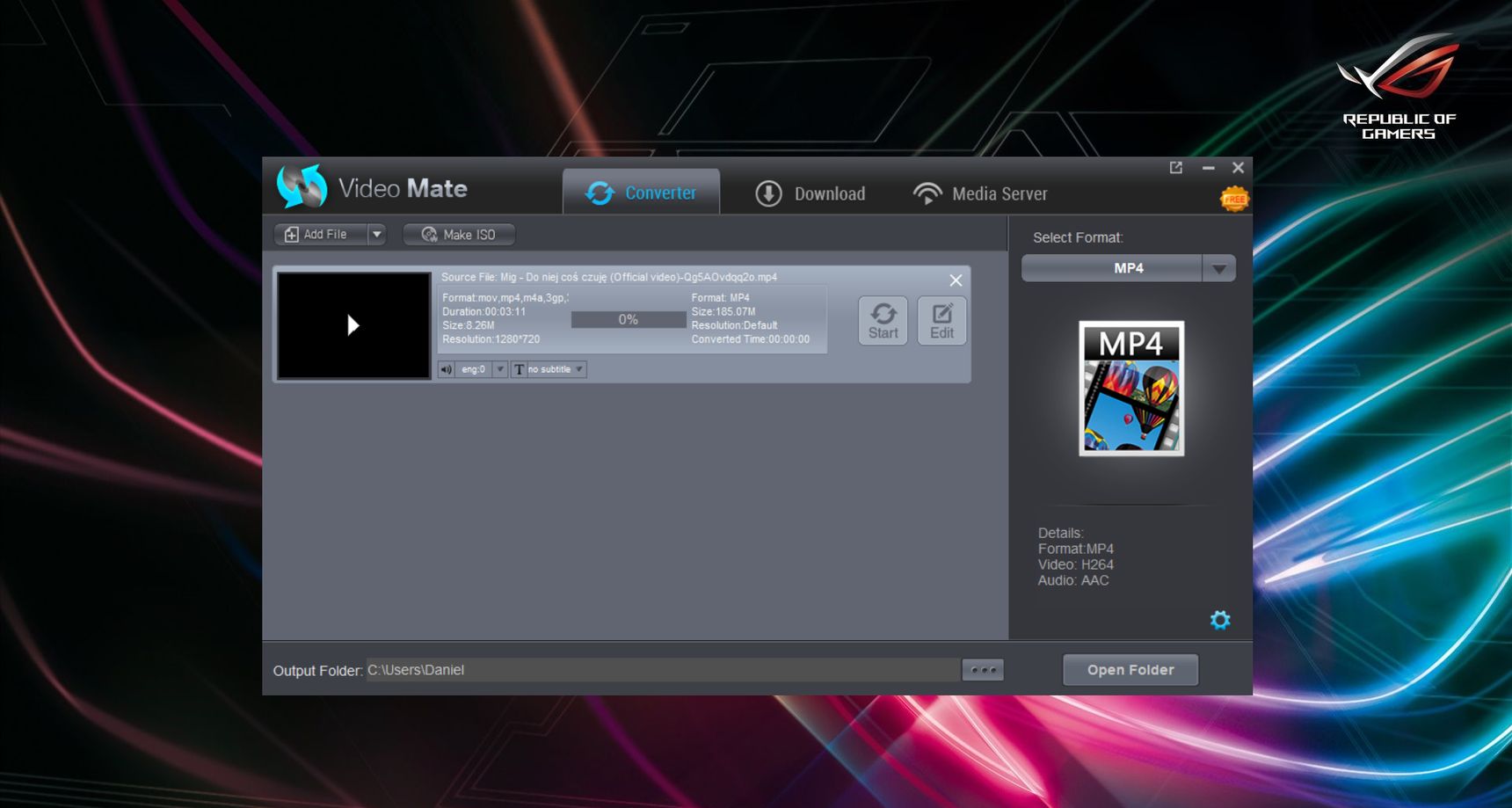Click the MP4 format thumbnail image

1131,389
